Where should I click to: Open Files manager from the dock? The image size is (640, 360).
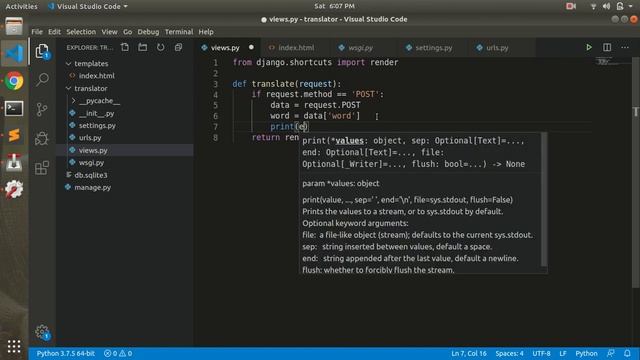coord(14,27)
